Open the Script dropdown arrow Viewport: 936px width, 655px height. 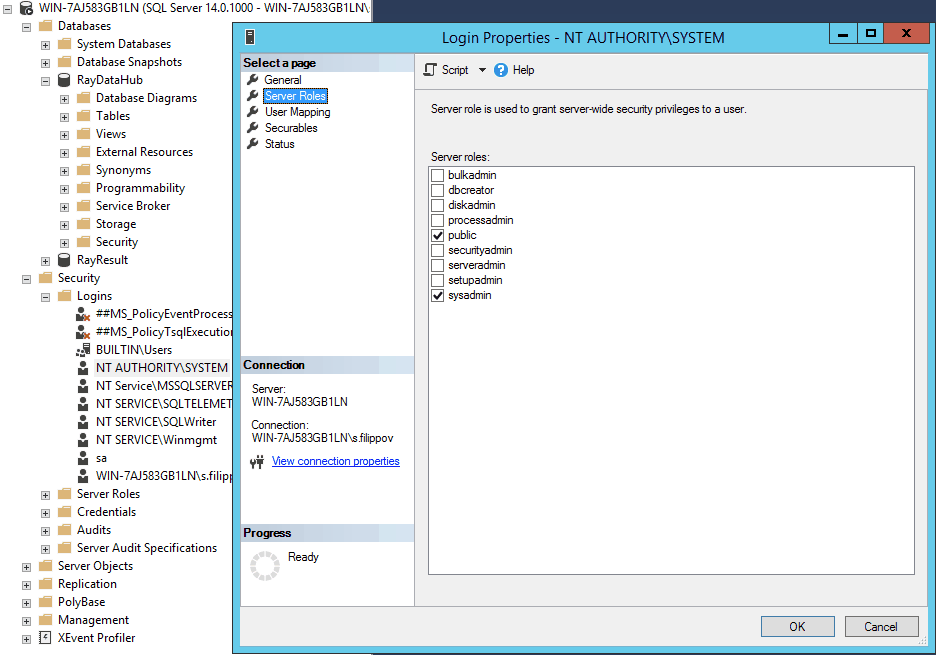click(482, 70)
